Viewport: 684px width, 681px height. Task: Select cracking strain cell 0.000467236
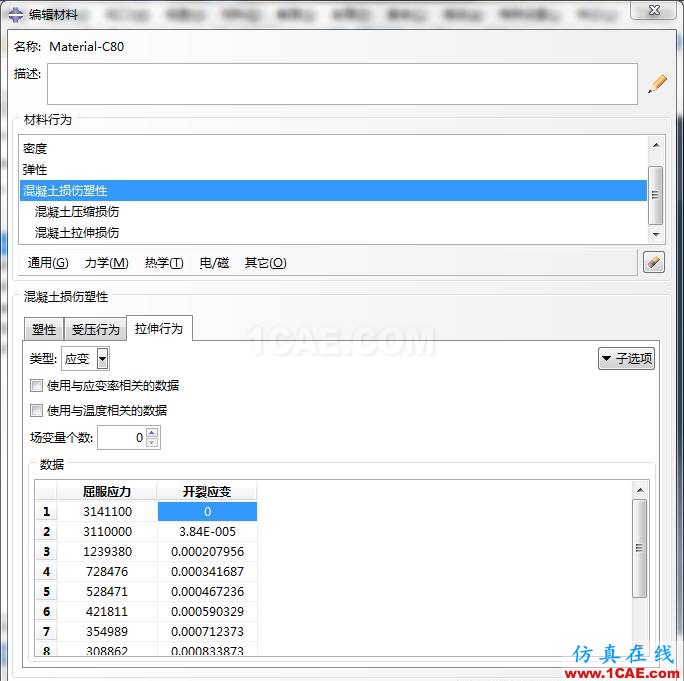pyautogui.click(x=207, y=592)
